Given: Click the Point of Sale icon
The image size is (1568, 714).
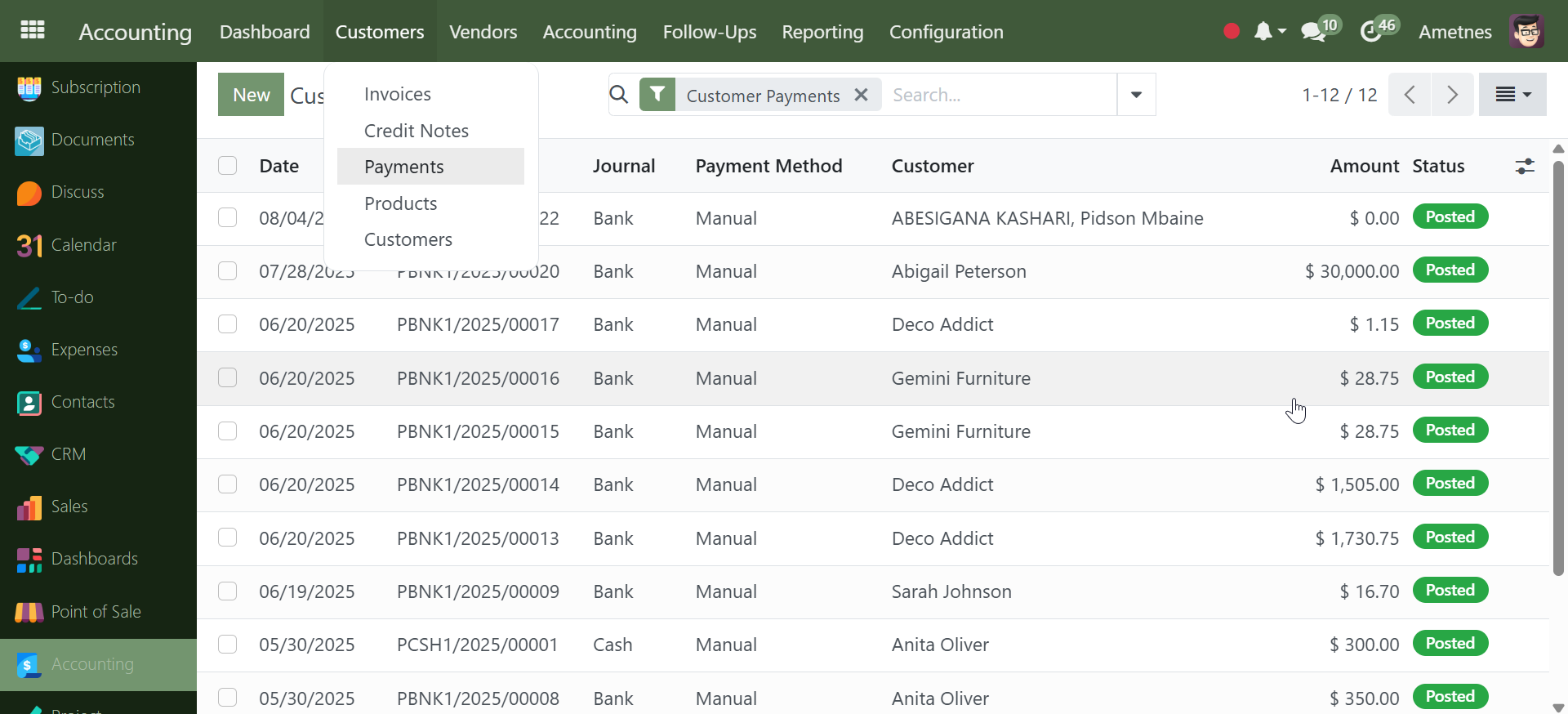Looking at the screenshot, I should [29, 612].
